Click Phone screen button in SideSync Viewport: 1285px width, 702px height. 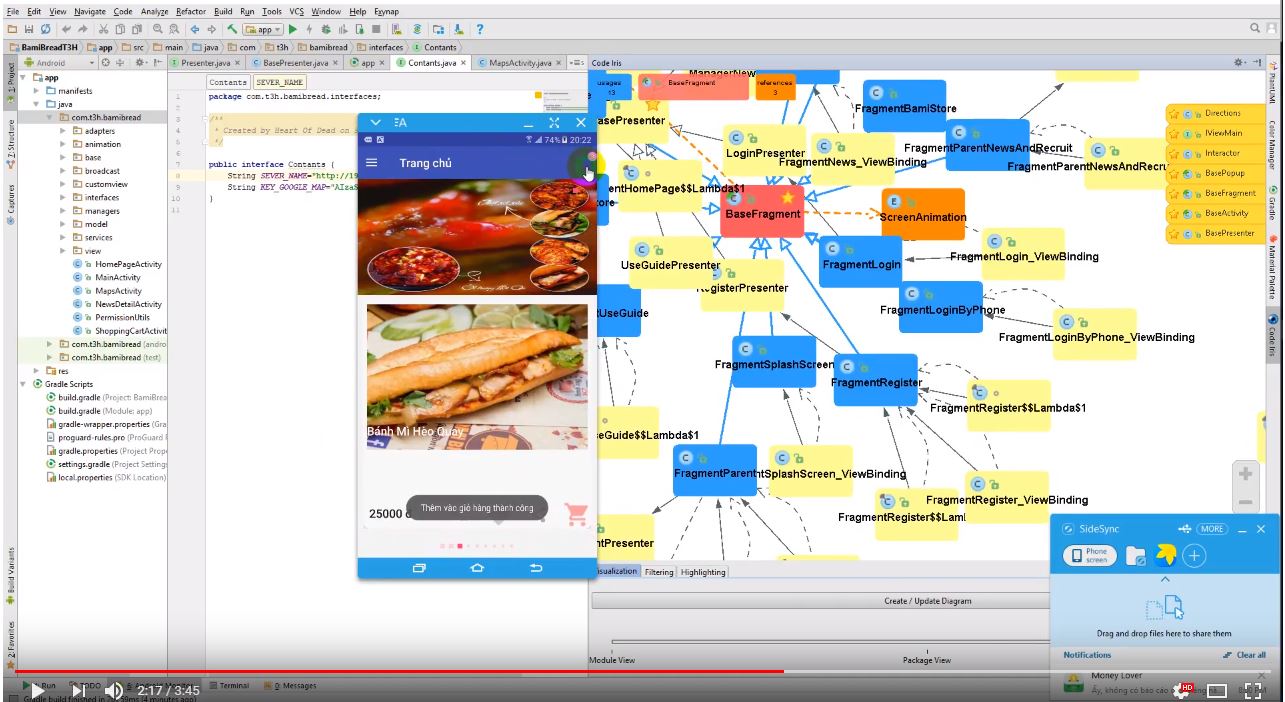click(x=1089, y=556)
